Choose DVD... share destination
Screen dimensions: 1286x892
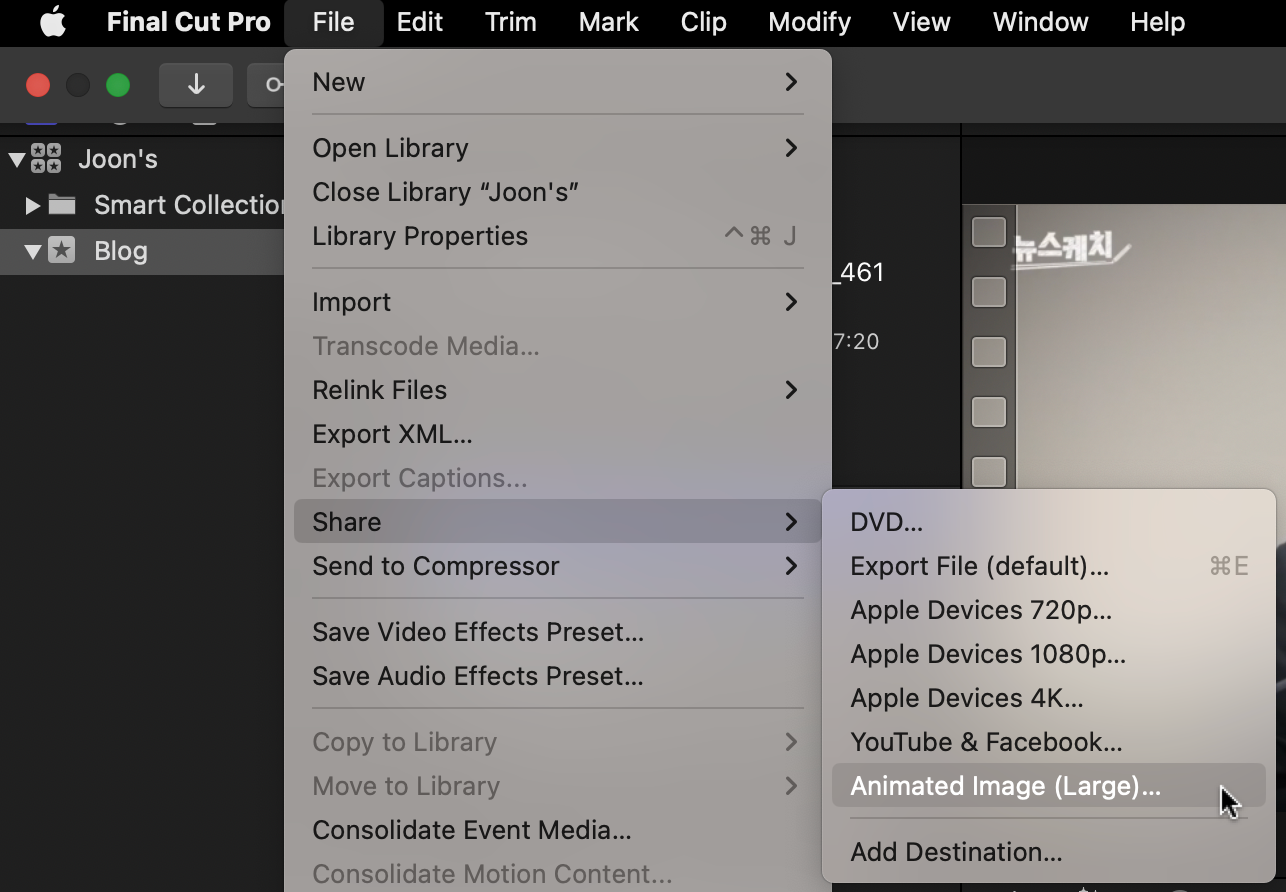(1049, 522)
